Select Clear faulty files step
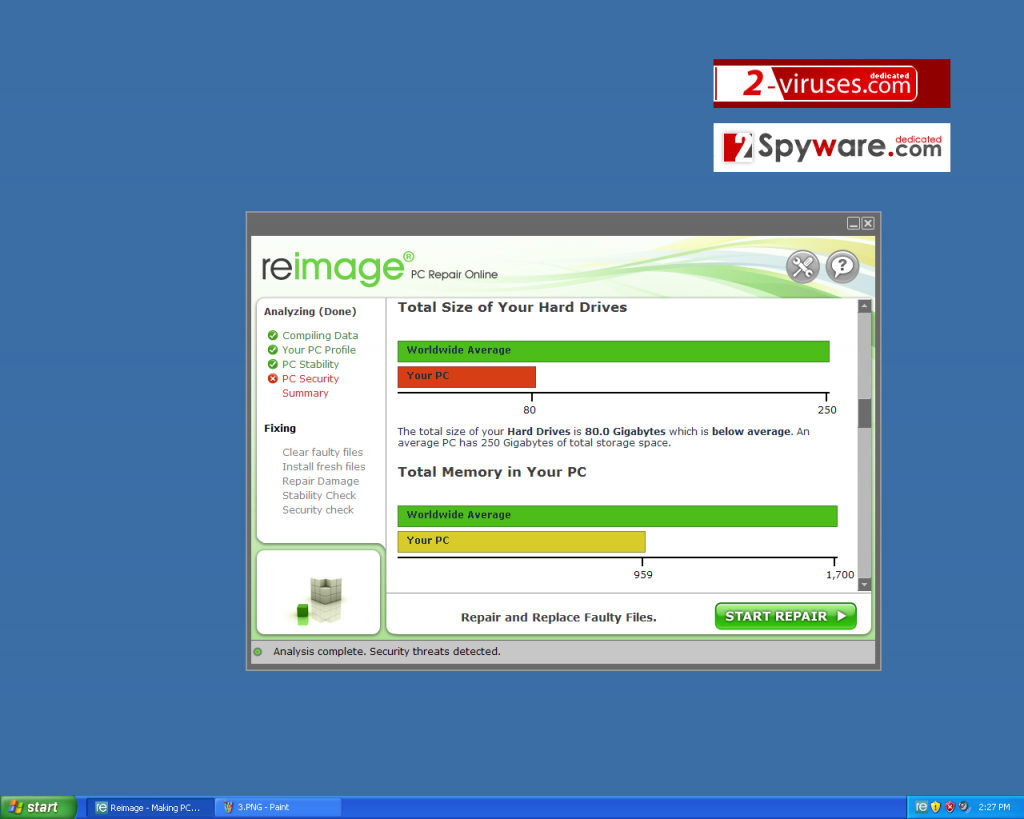Screen dimensions: 1024x819 [323, 452]
